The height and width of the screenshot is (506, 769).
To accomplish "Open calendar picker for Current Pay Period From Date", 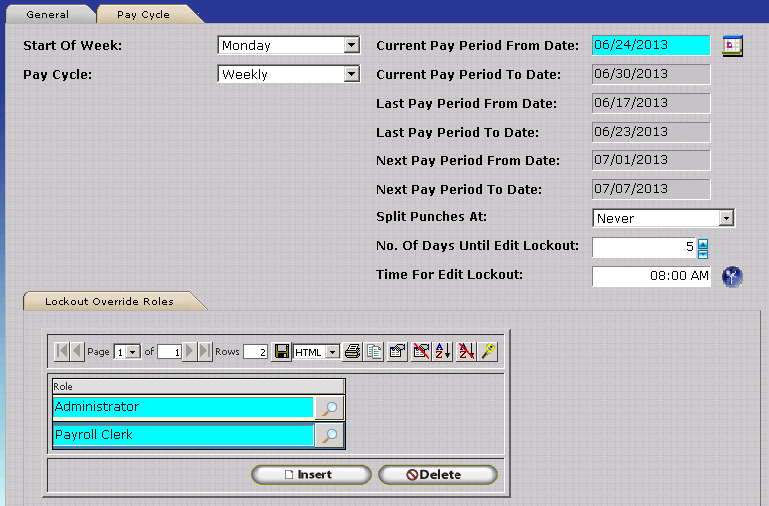I will (733, 46).
